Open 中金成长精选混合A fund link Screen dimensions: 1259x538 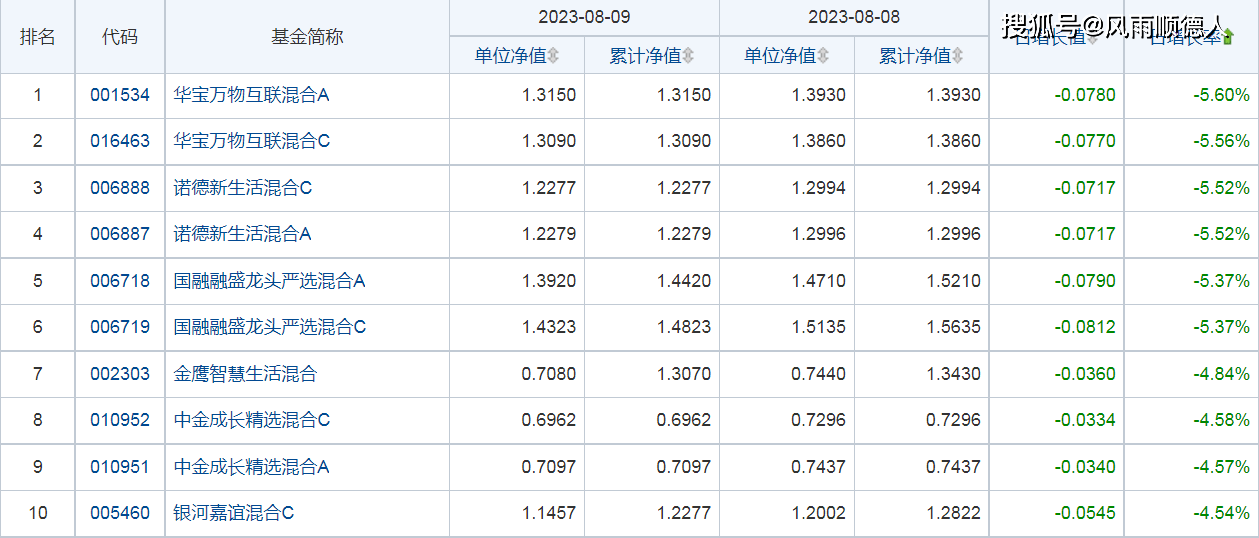pos(252,467)
